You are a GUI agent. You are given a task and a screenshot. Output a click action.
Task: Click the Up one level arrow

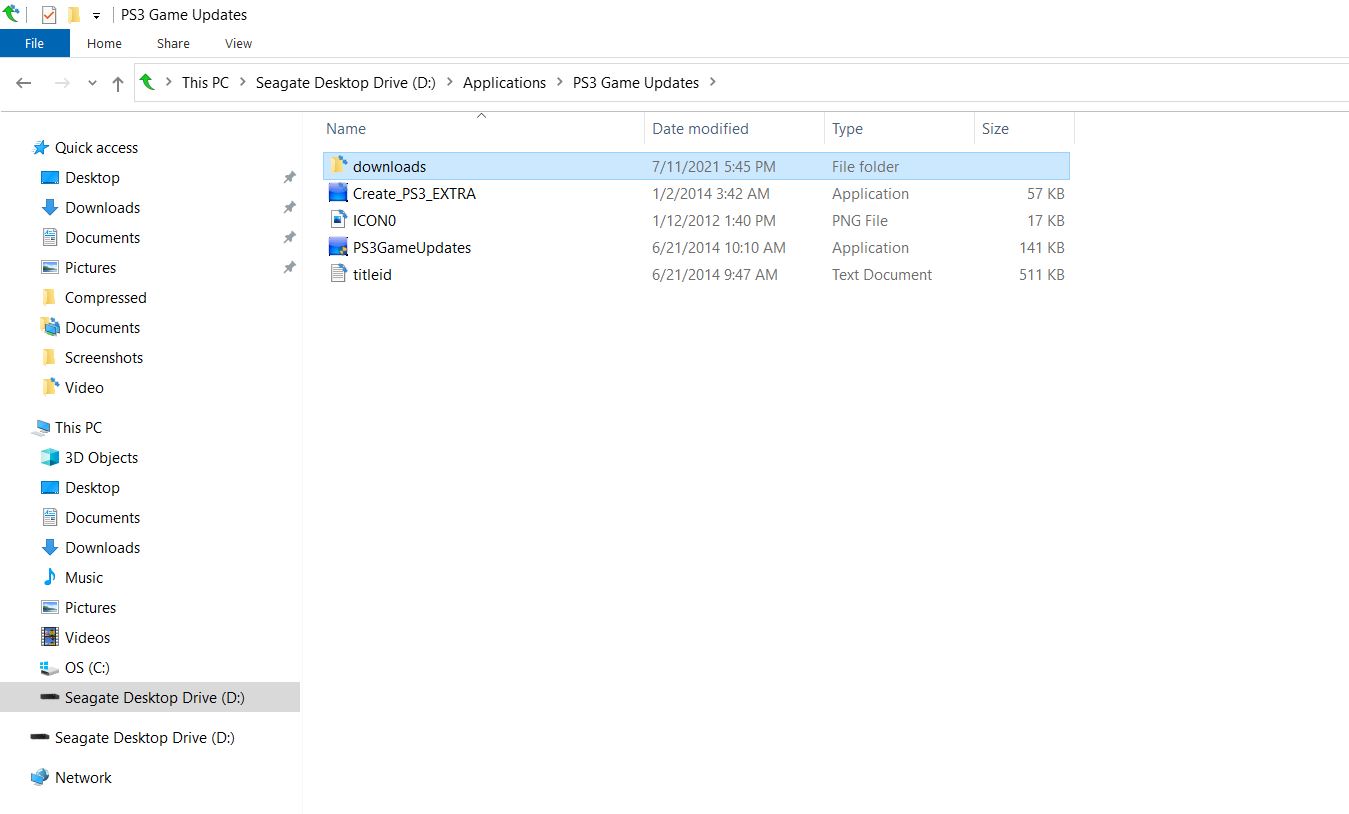pyautogui.click(x=118, y=83)
